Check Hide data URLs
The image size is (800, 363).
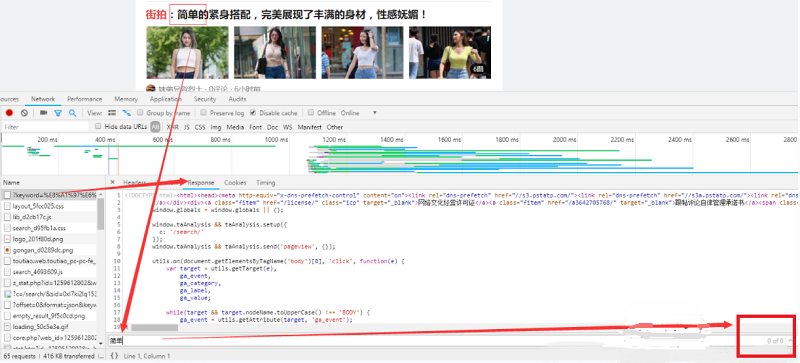tap(98, 127)
